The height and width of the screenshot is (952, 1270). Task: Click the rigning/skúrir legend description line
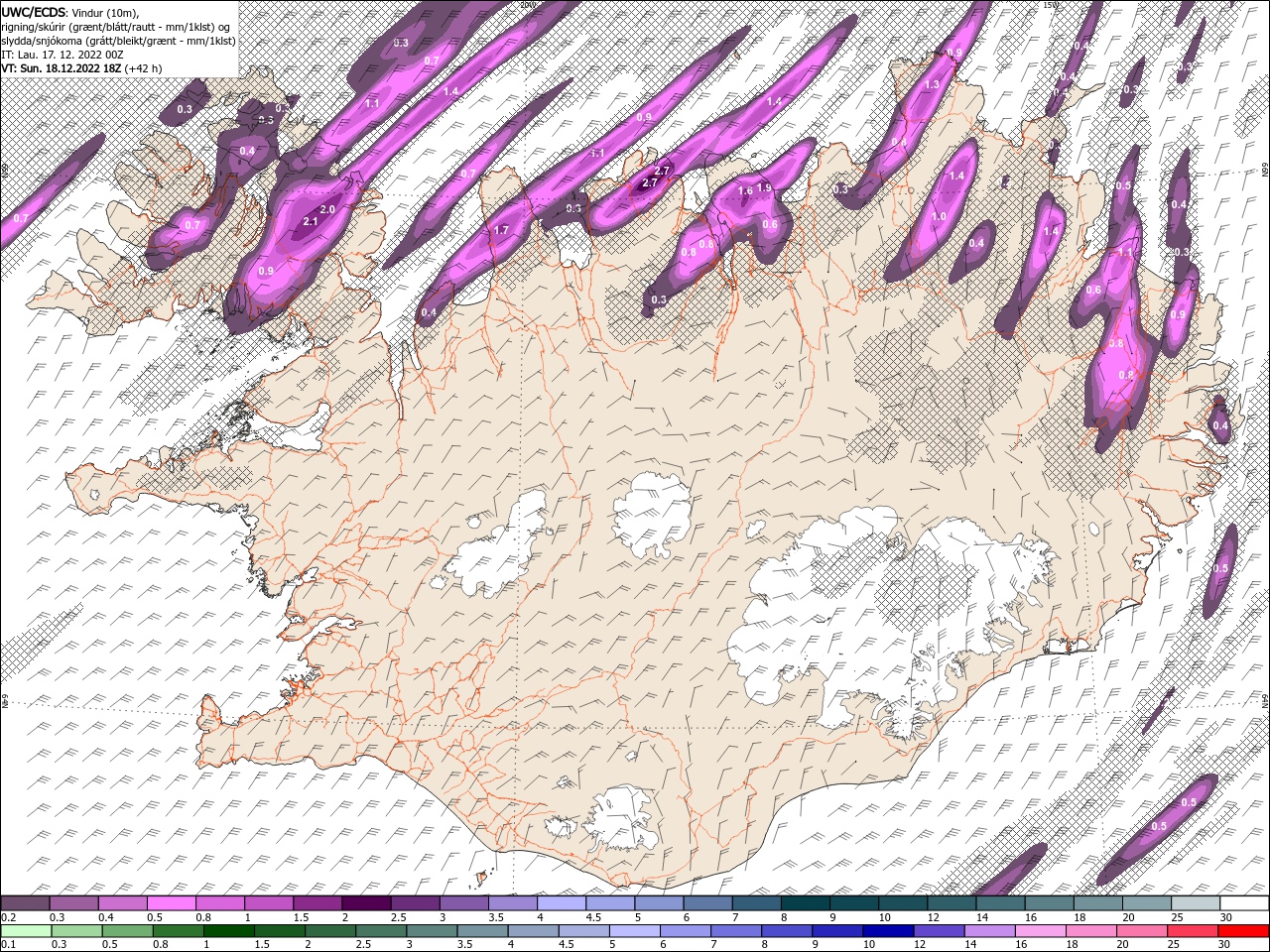[117, 26]
